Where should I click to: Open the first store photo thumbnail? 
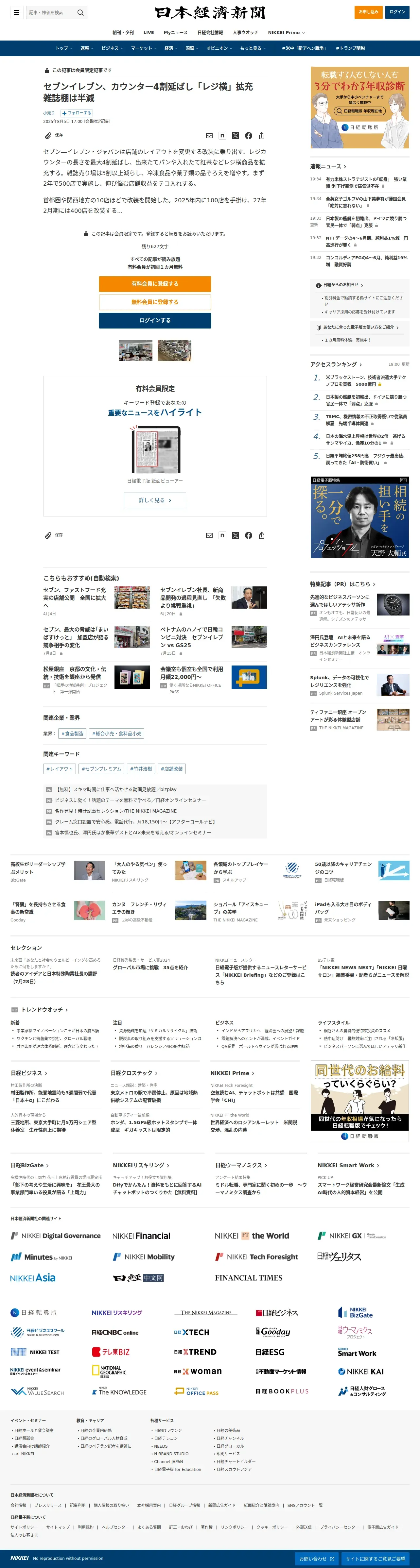pyautogui.click(x=135, y=351)
